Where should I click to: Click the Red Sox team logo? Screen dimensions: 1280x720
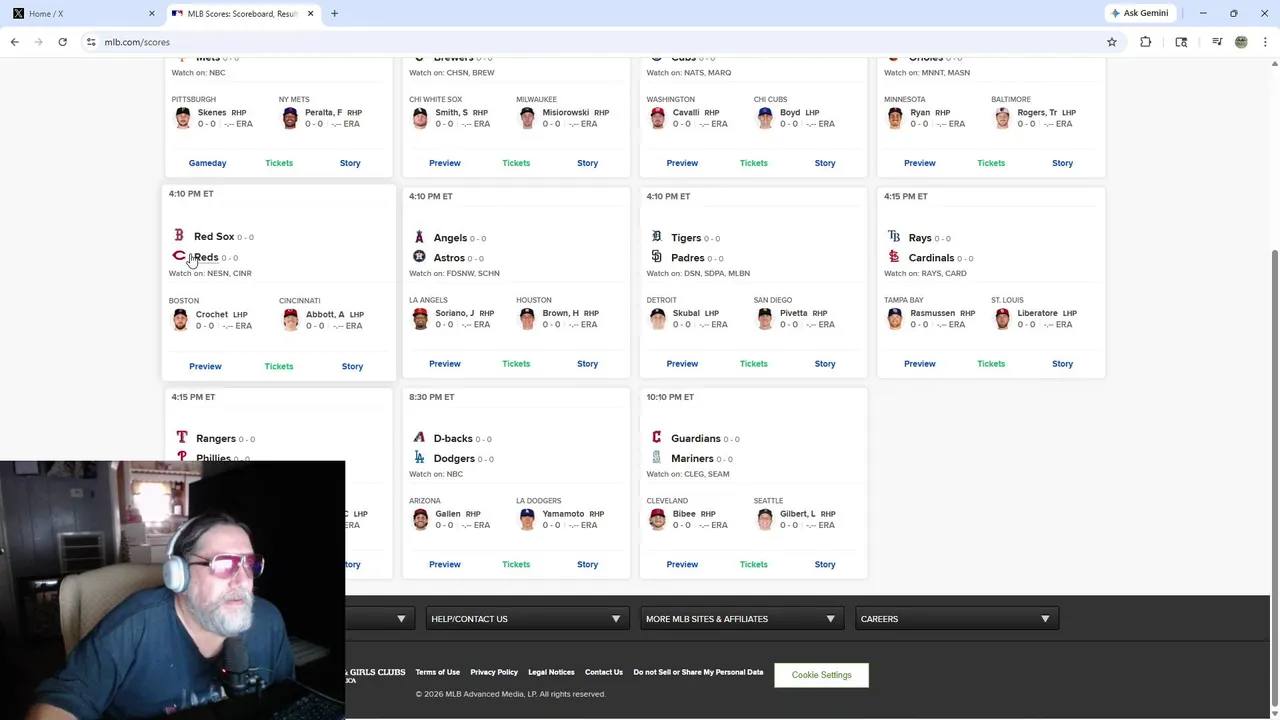(179, 236)
